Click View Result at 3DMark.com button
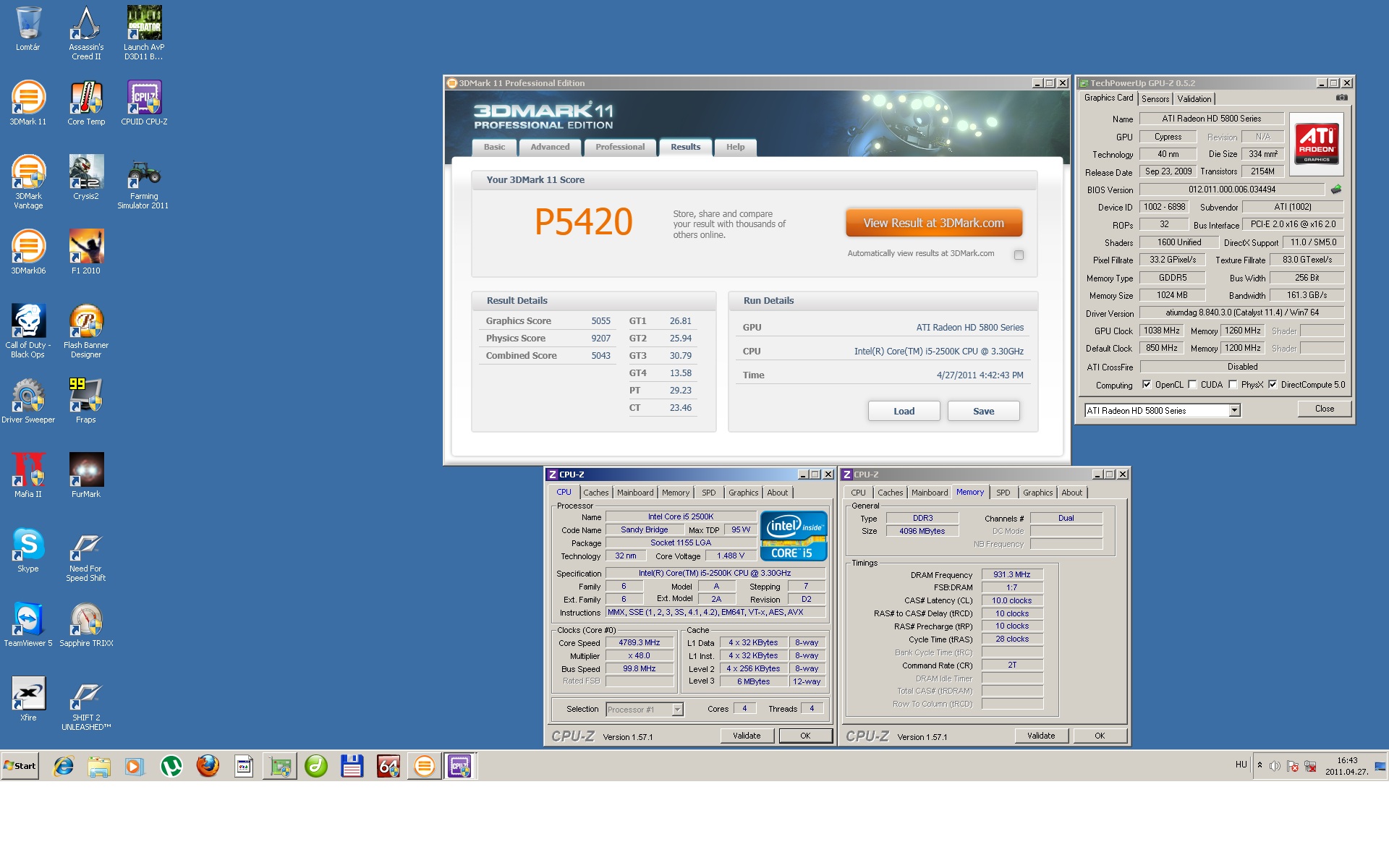The image size is (1389, 868). [x=934, y=223]
